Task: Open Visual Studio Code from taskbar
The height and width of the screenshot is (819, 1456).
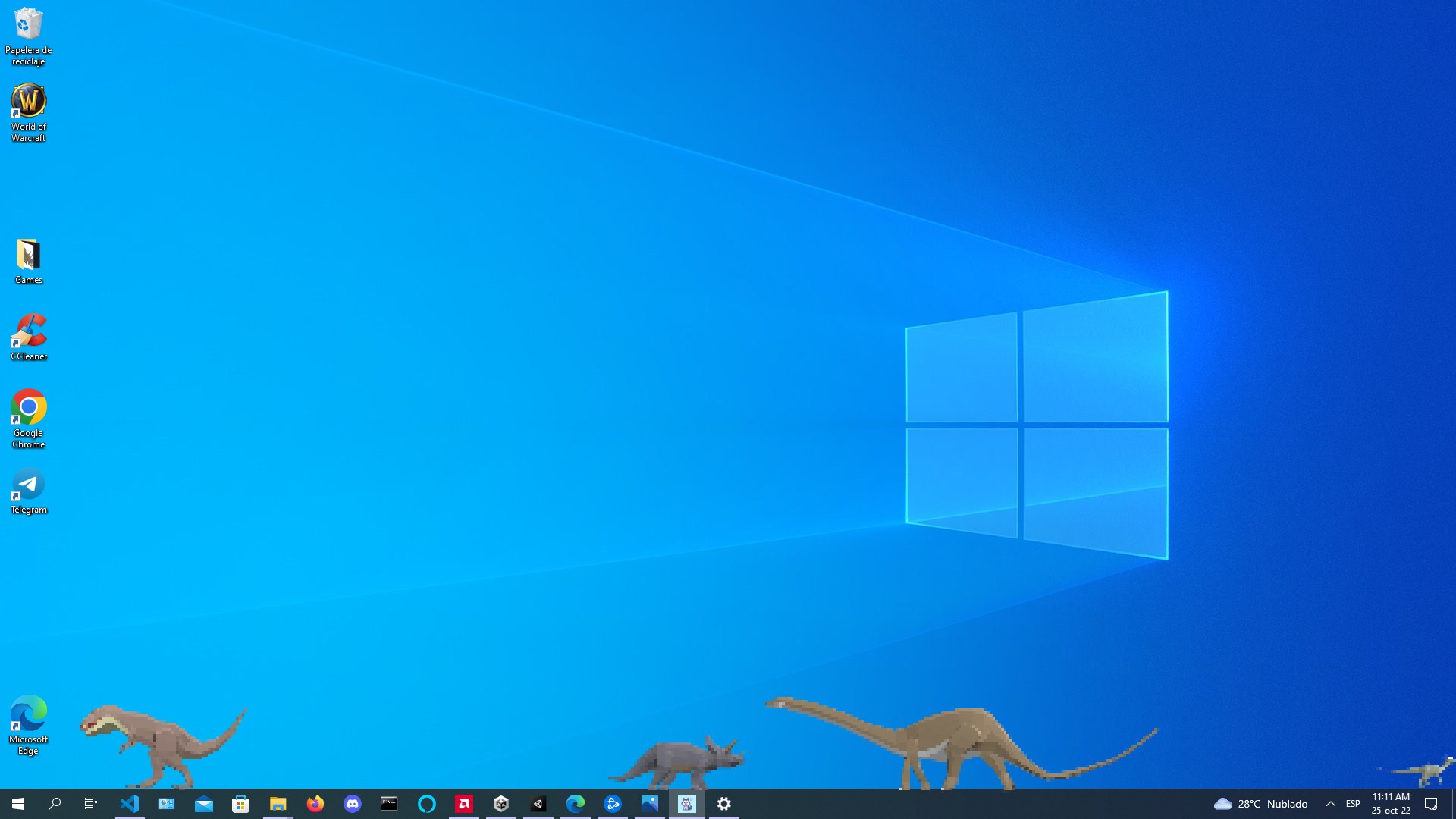Action: point(129,804)
